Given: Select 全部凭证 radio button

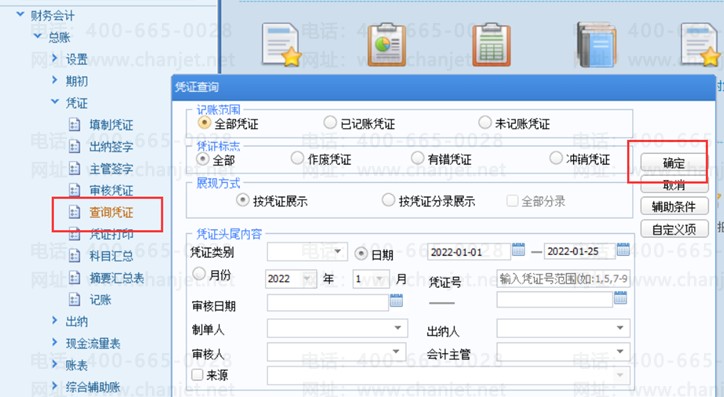Looking at the screenshot, I should tap(204, 123).
